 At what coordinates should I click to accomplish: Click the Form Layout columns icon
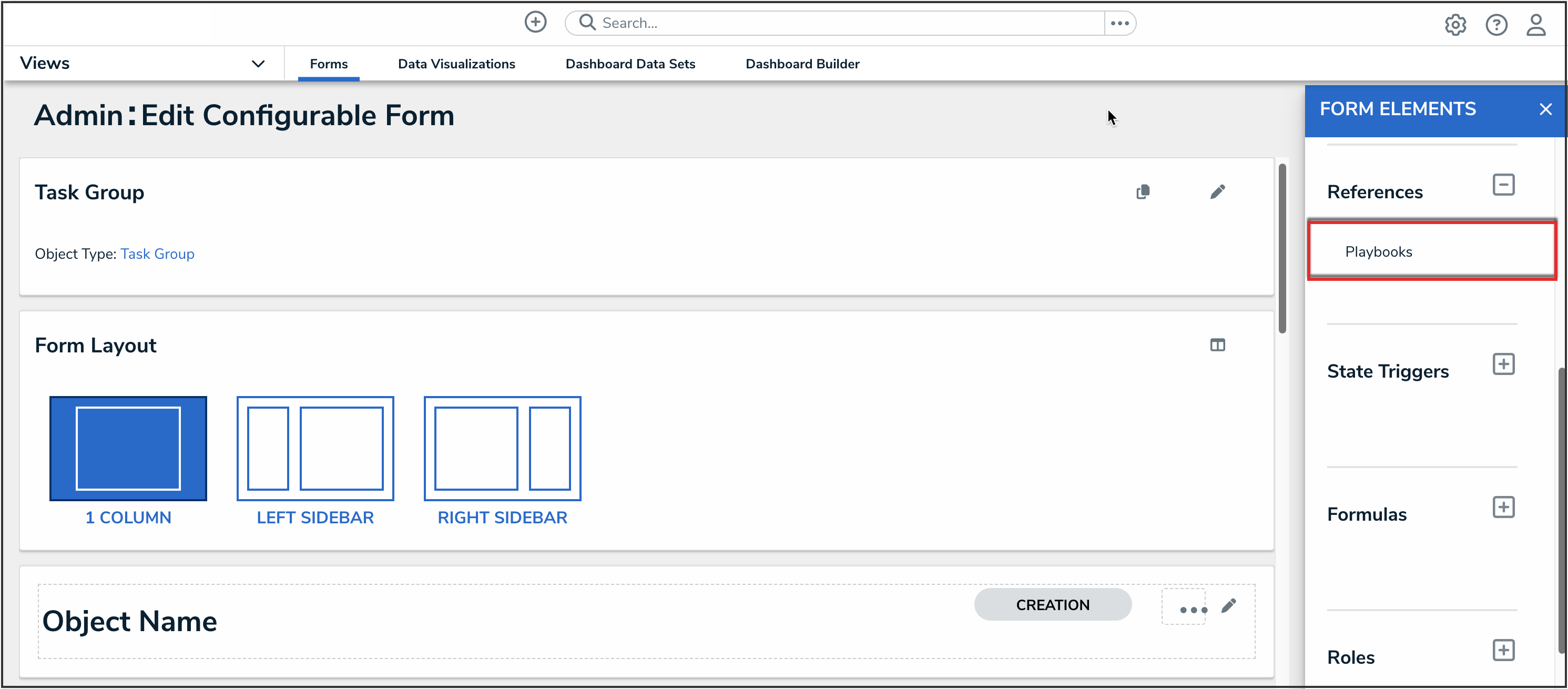(x=1217, y=345)
